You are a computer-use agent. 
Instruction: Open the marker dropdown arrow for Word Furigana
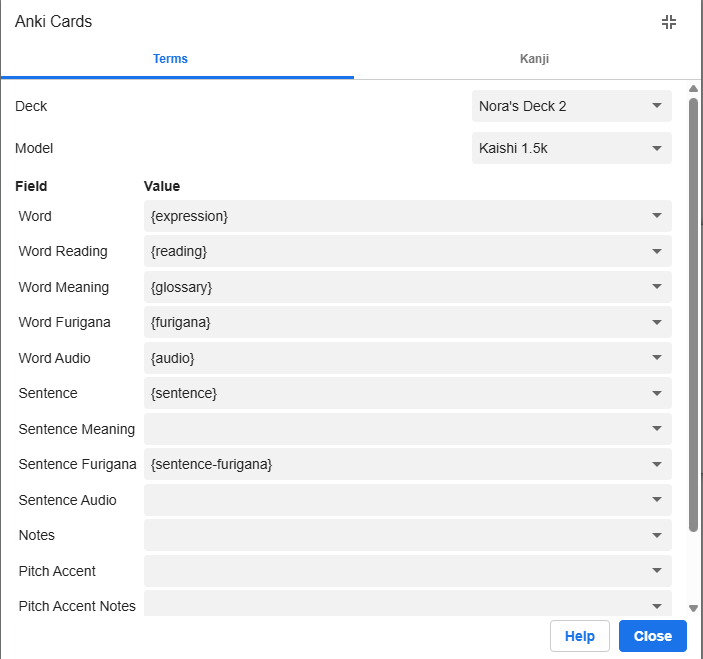pyautogui.click(x=657, y=322)
